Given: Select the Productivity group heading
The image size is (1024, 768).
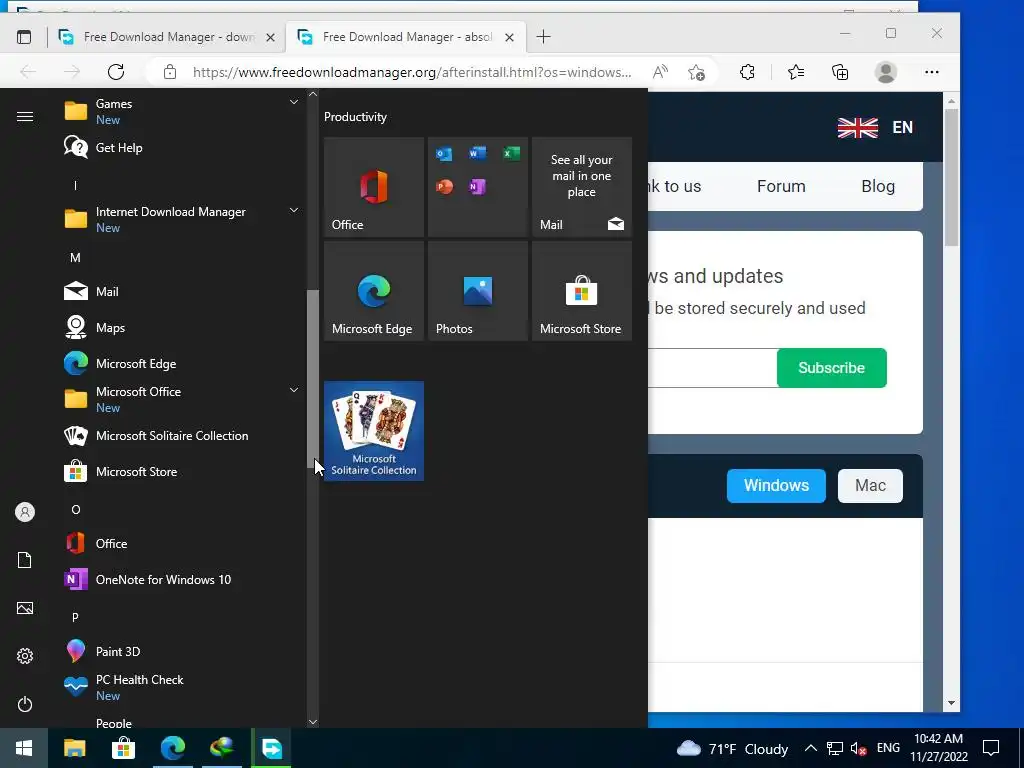Looking at the screenshot, I should [355, 117].
